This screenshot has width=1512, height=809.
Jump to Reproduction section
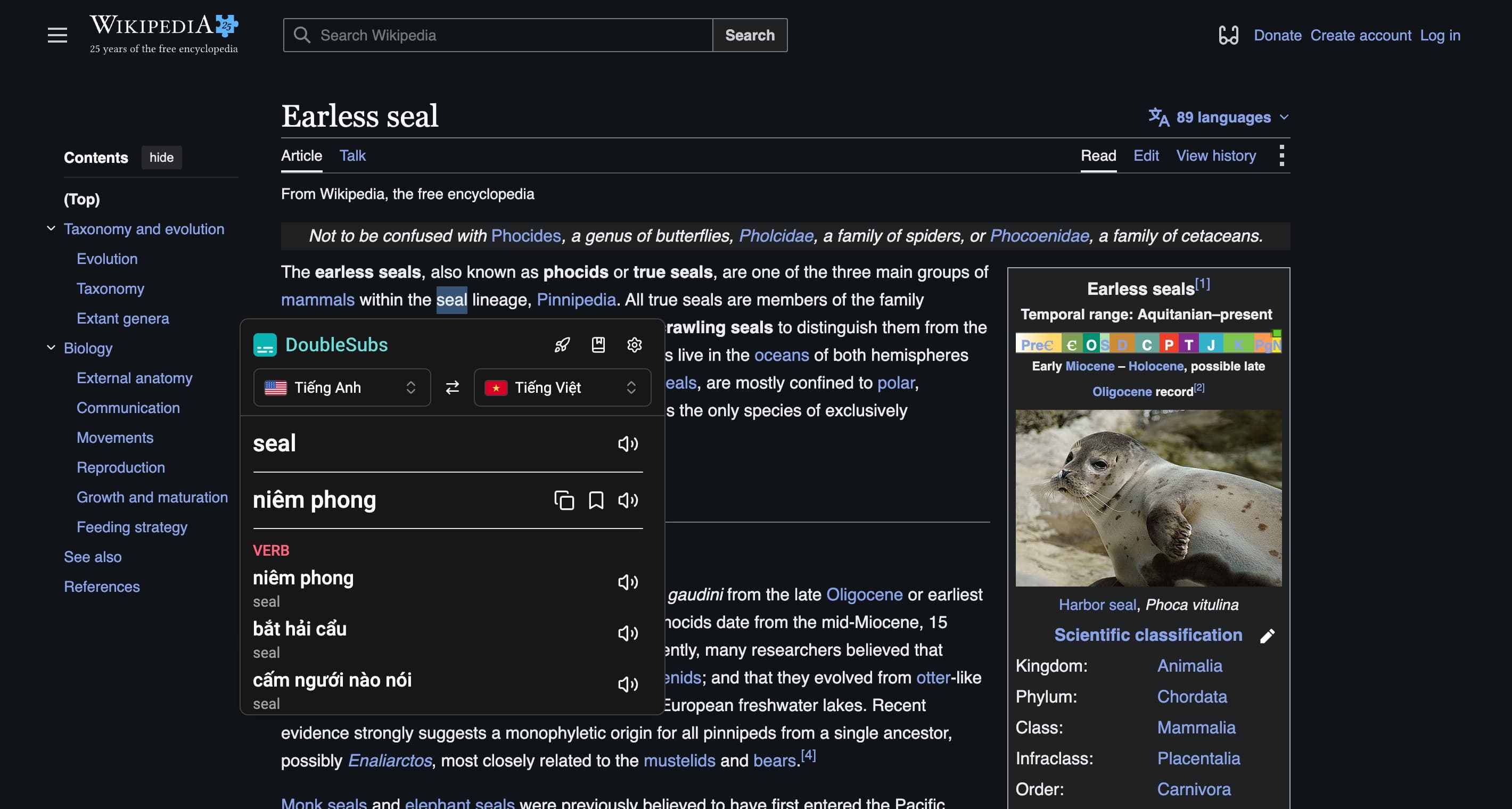121,467
